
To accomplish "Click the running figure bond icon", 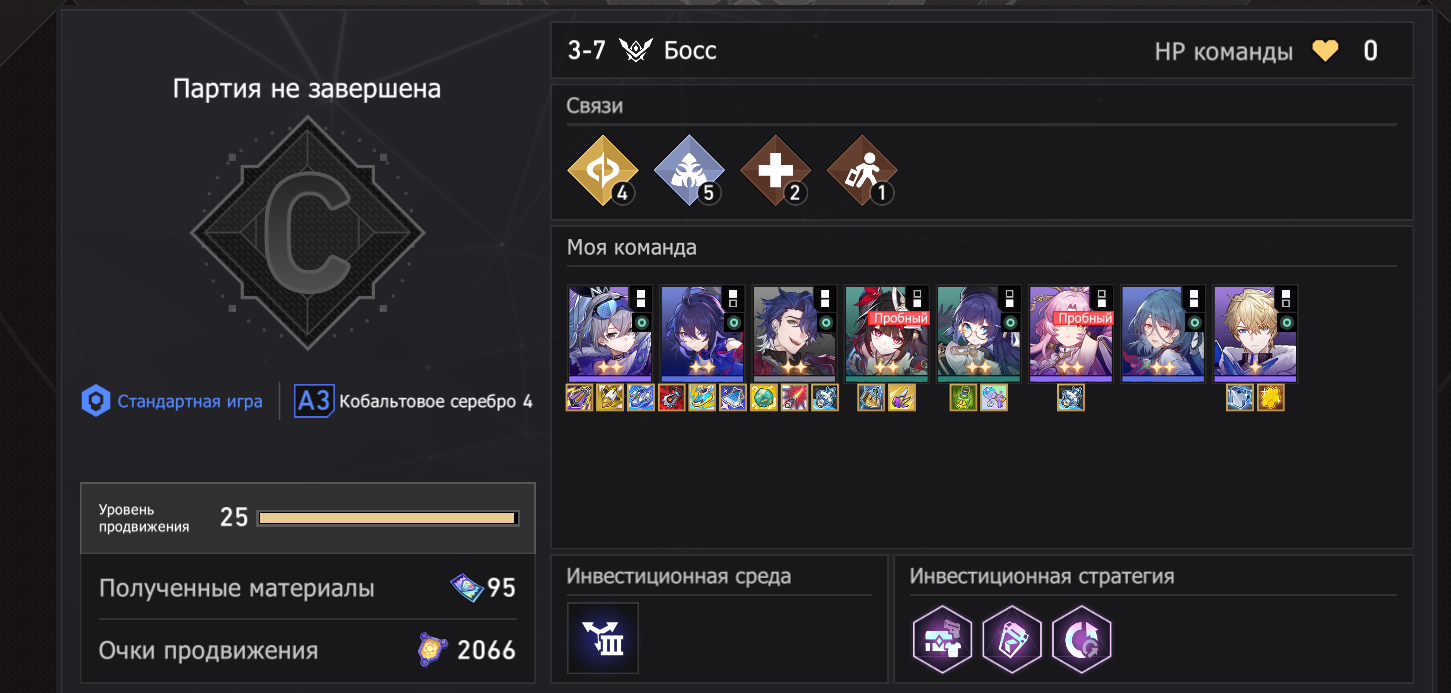I will click(862, 170).
